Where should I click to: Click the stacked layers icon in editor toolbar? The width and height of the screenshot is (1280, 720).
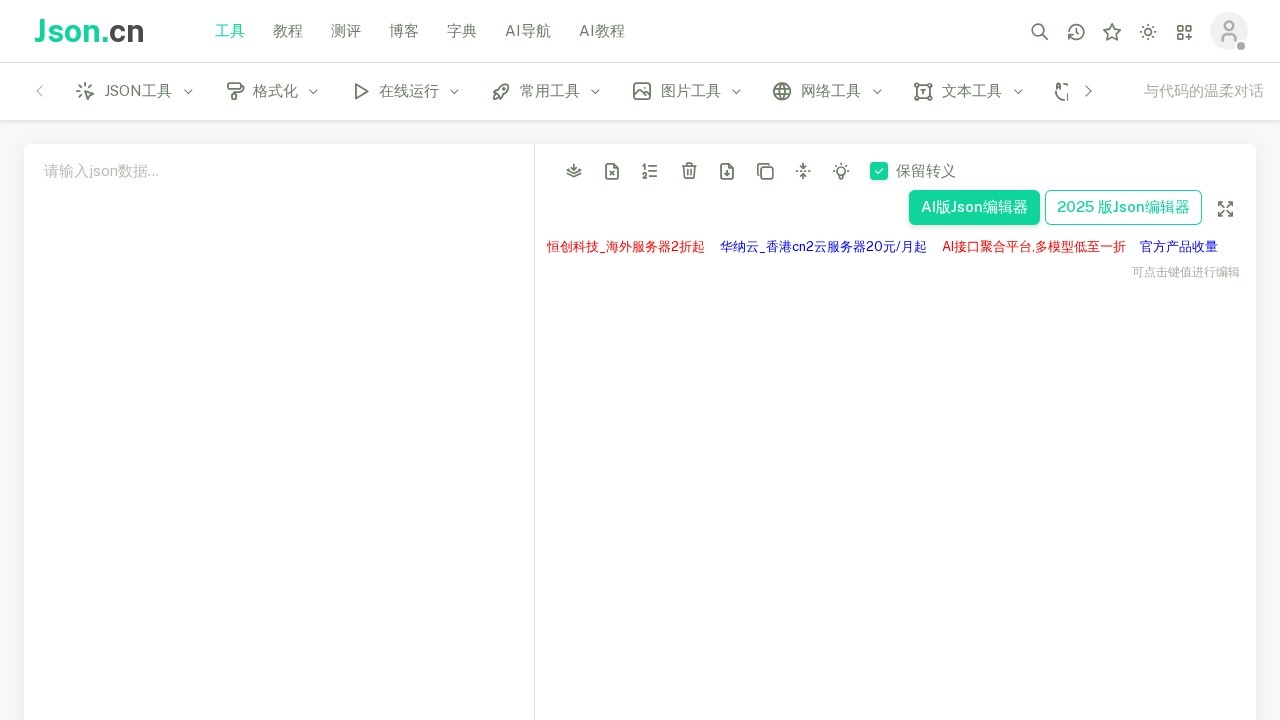coord(574,171)
